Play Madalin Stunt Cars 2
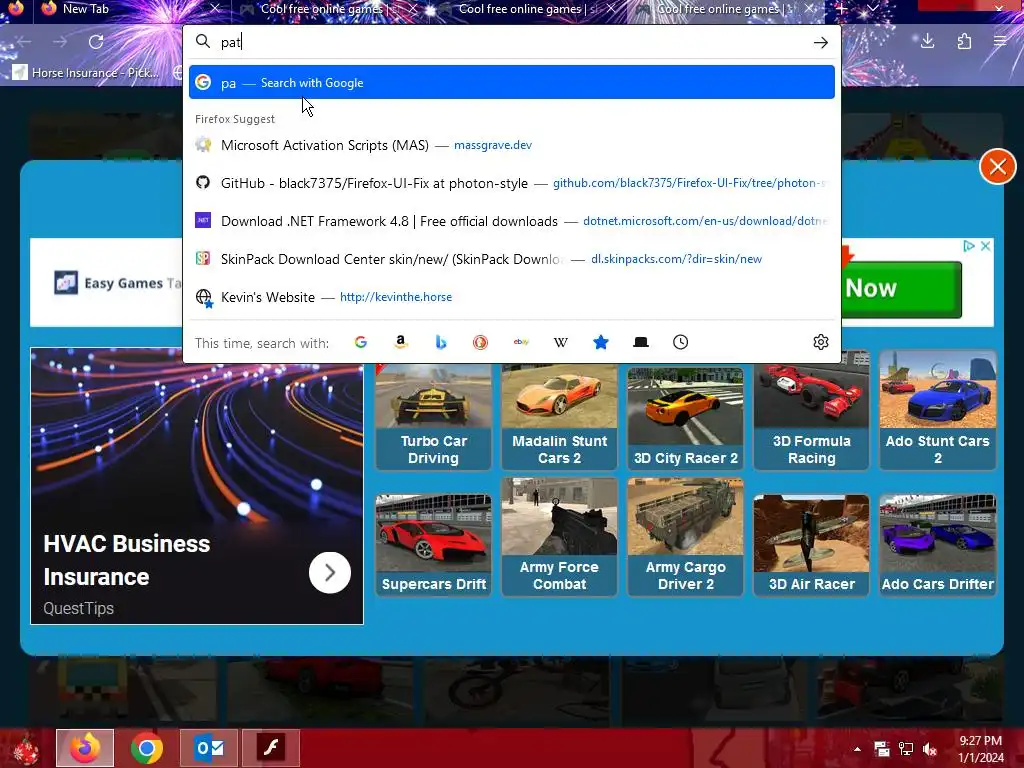 click(x=560, y=417)
